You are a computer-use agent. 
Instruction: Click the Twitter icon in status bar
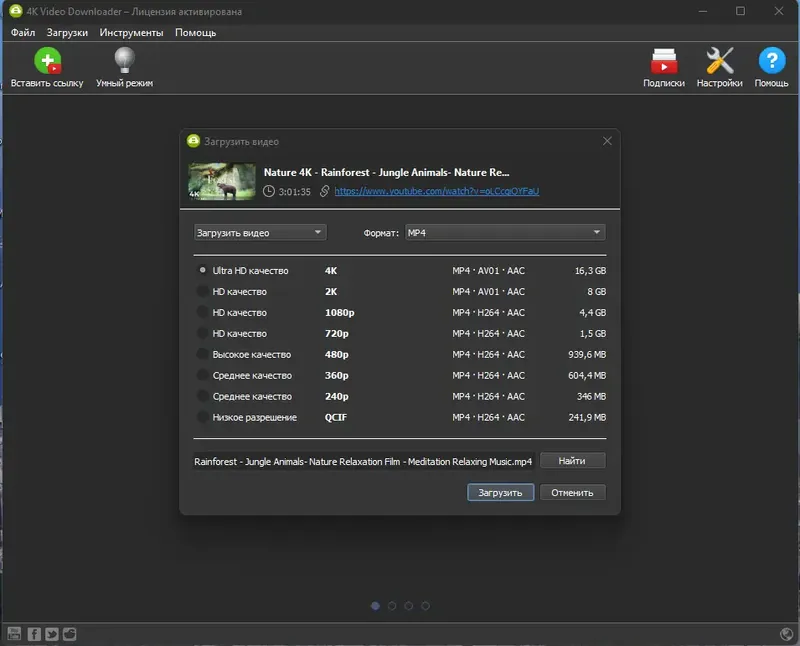(x=52, y=634)
